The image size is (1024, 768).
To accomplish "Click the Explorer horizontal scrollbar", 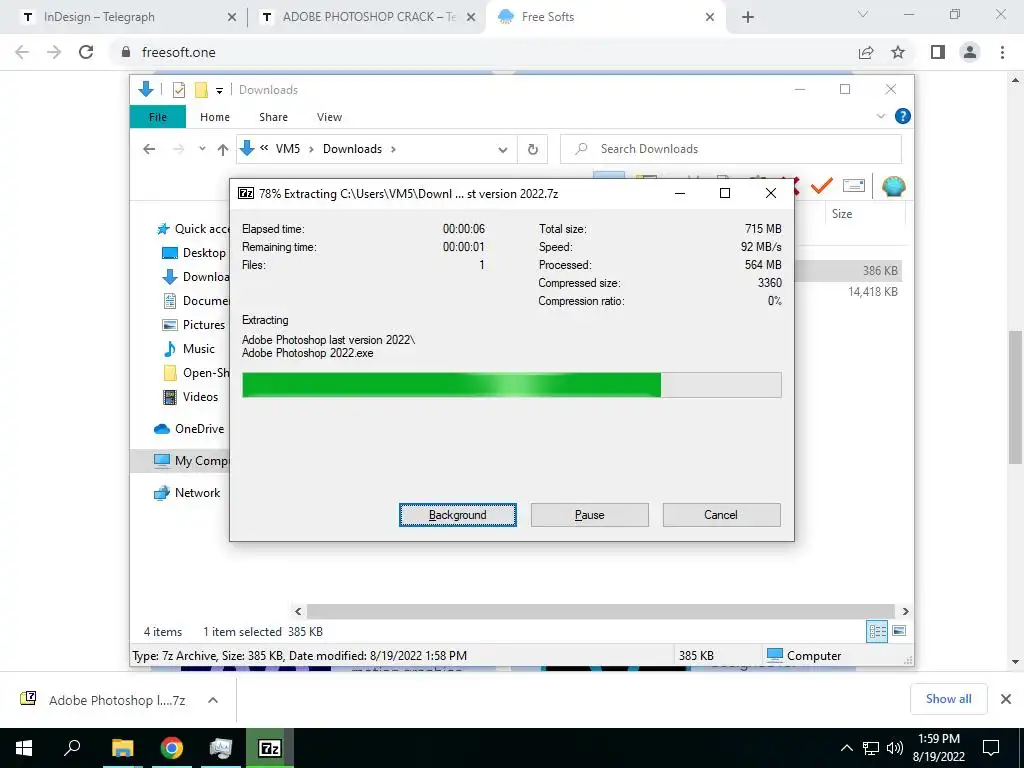I will 600,611.
